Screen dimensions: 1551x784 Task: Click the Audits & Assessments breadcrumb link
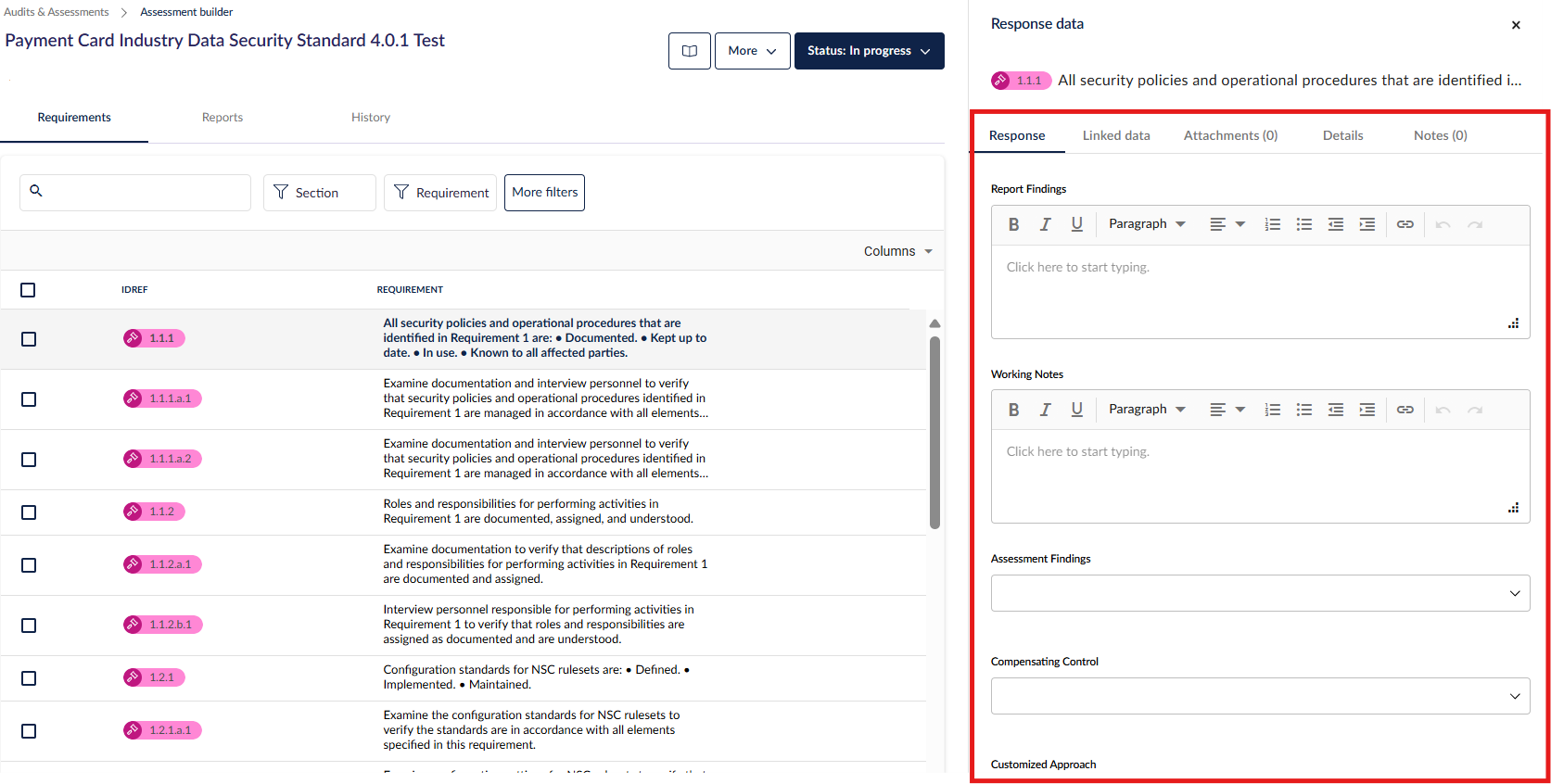click(57, 12)
